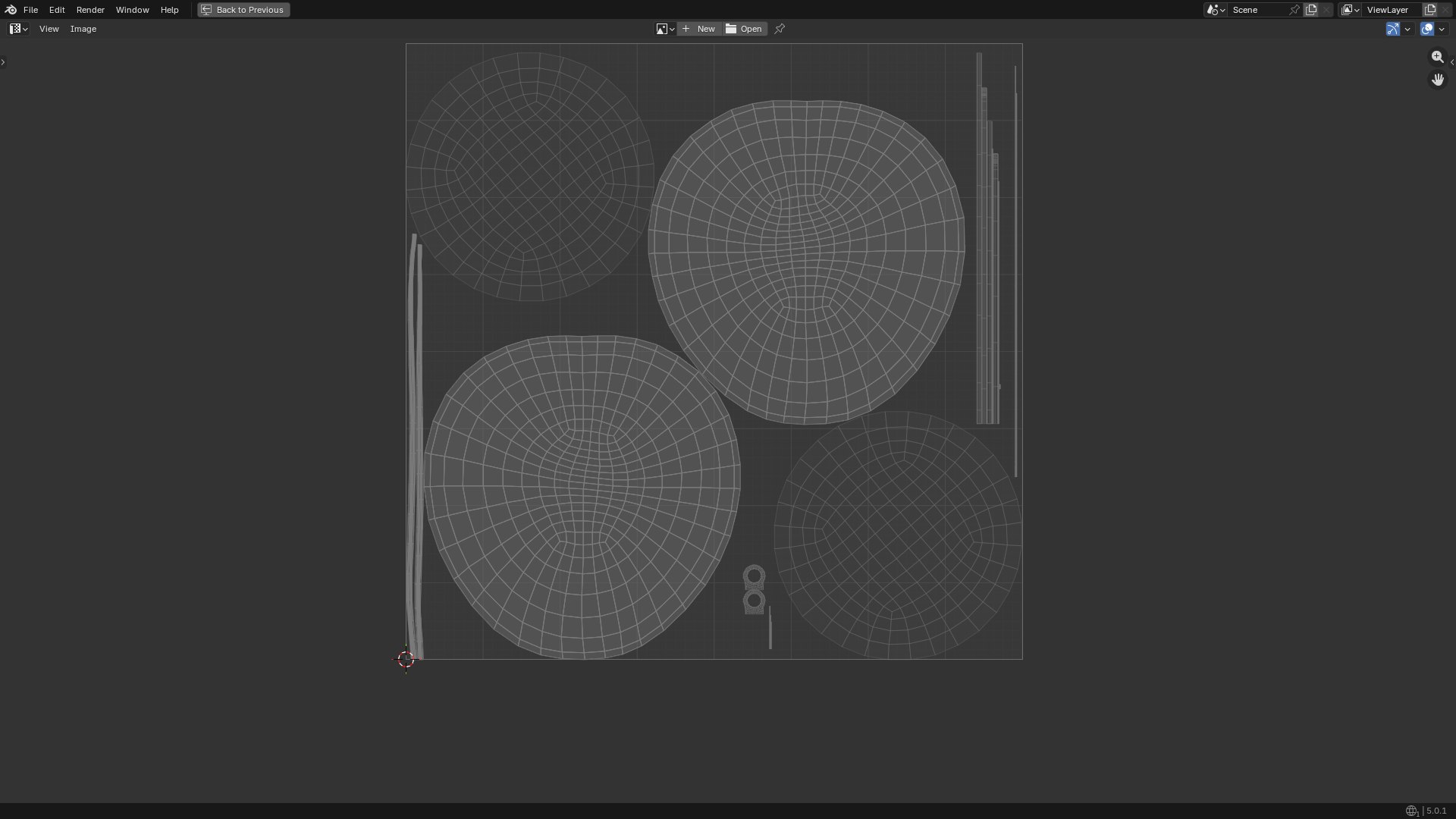Toggle gizmo visibility button
Screen dimensions: 1456x819
(1393, 29)
